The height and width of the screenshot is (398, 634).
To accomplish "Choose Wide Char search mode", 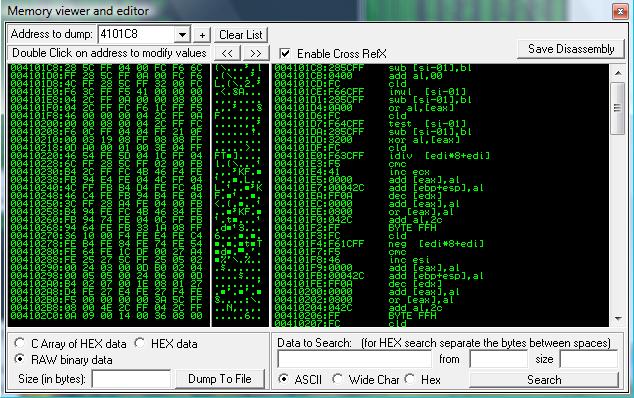I will tap(337, 379).
